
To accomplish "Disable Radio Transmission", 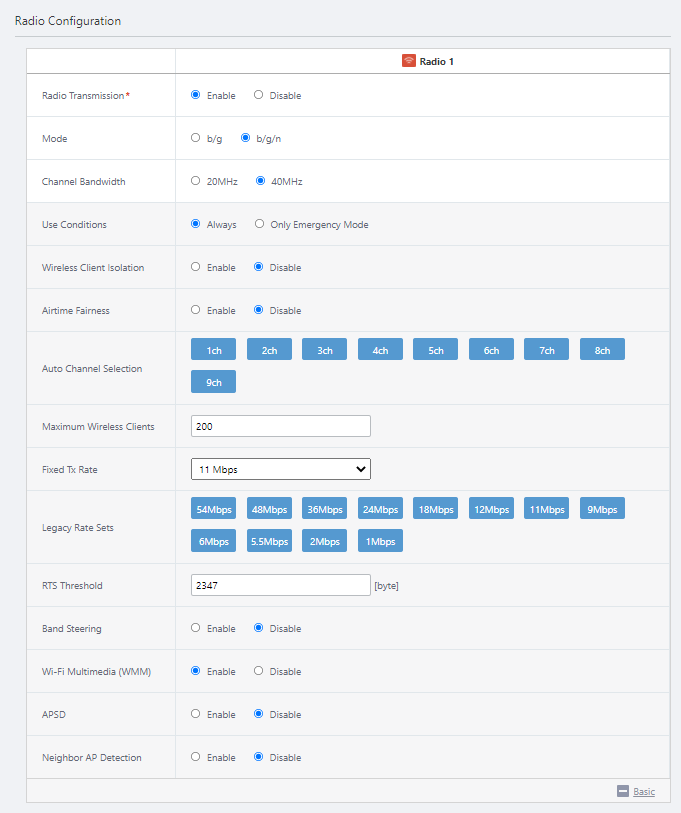I will pyautogui.click(x=259, y=95).
